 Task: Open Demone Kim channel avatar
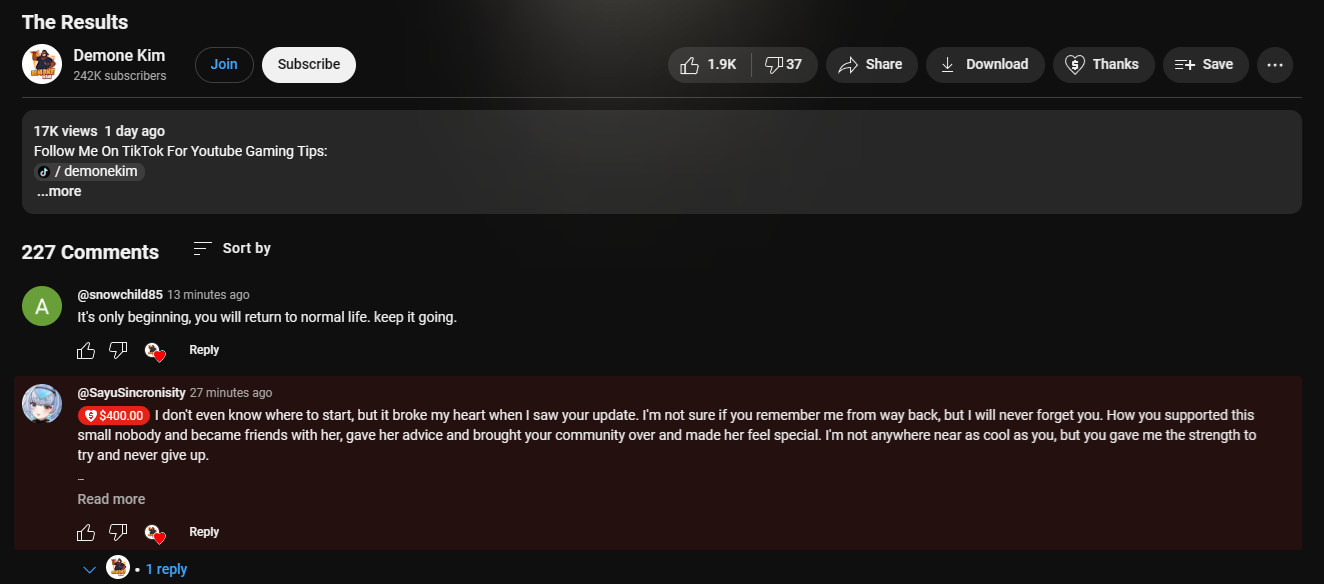(x=42, y=64)
